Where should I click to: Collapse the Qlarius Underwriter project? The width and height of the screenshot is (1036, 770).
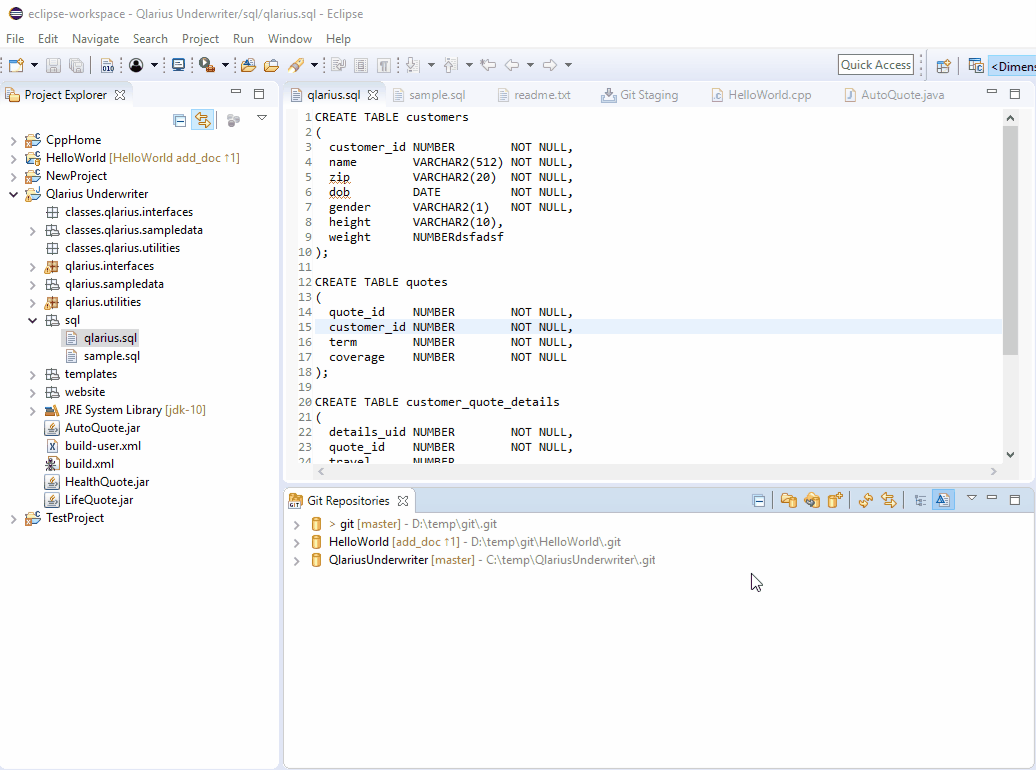click(13, 194)
